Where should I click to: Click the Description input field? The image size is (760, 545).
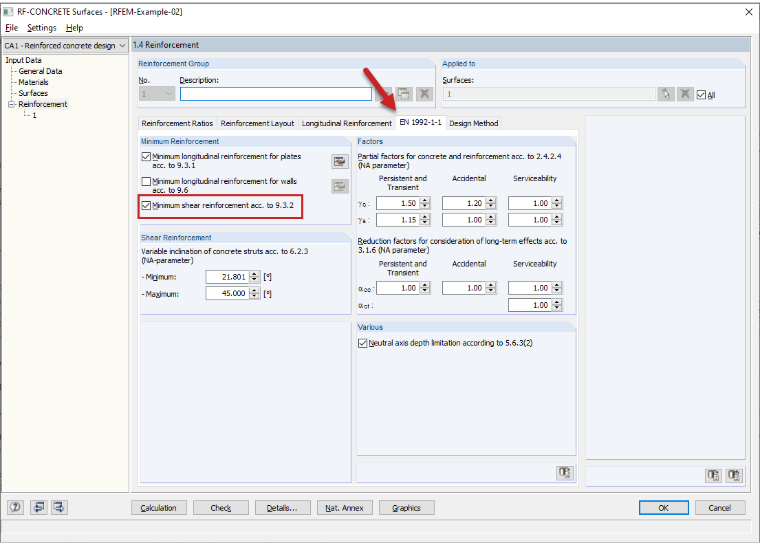276,94
